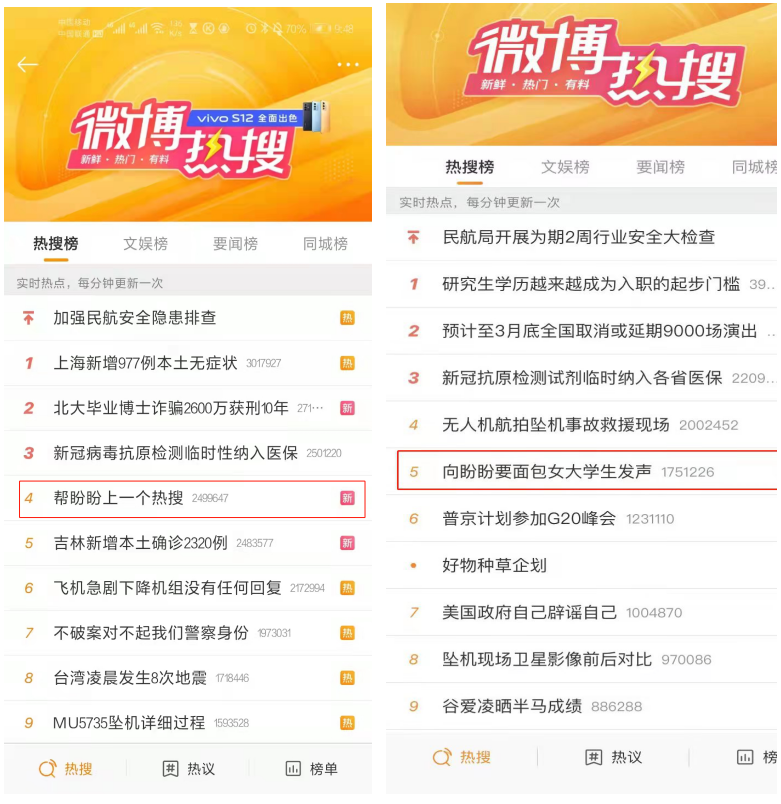The width and height of the screenshot is (781, 804).
Task: Open trending topic 北大毕业博士诈骗2600万获刑10年
Action: coord(188,408)
